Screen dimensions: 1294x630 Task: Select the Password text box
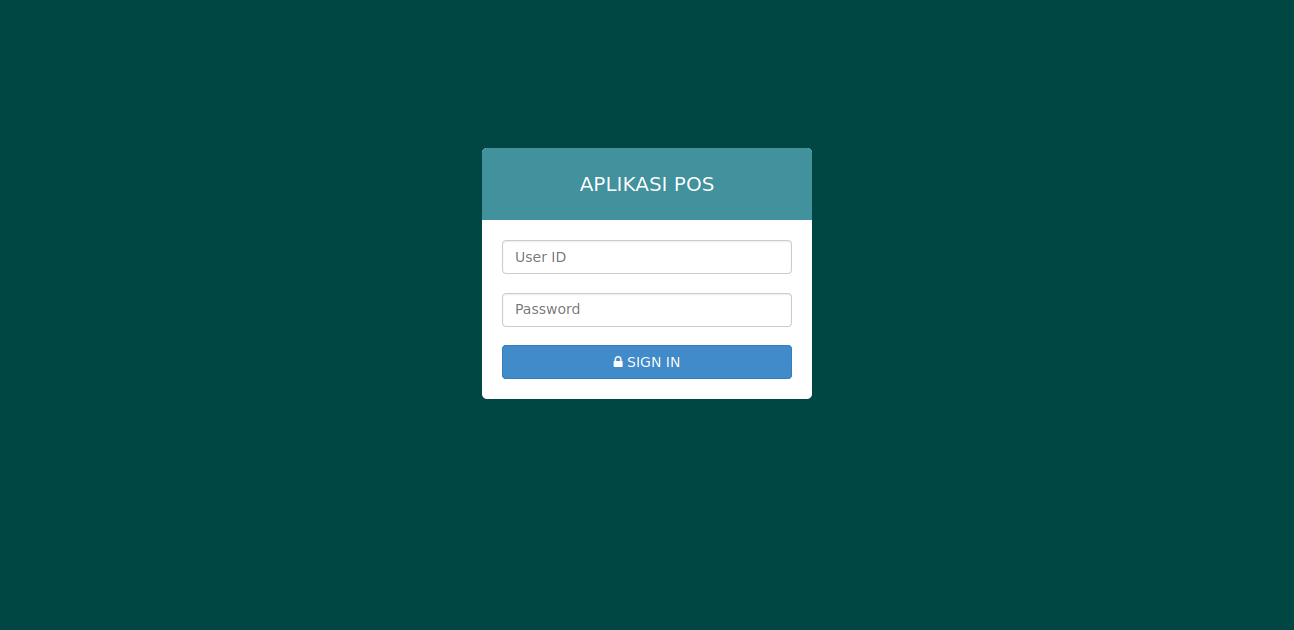647,310
